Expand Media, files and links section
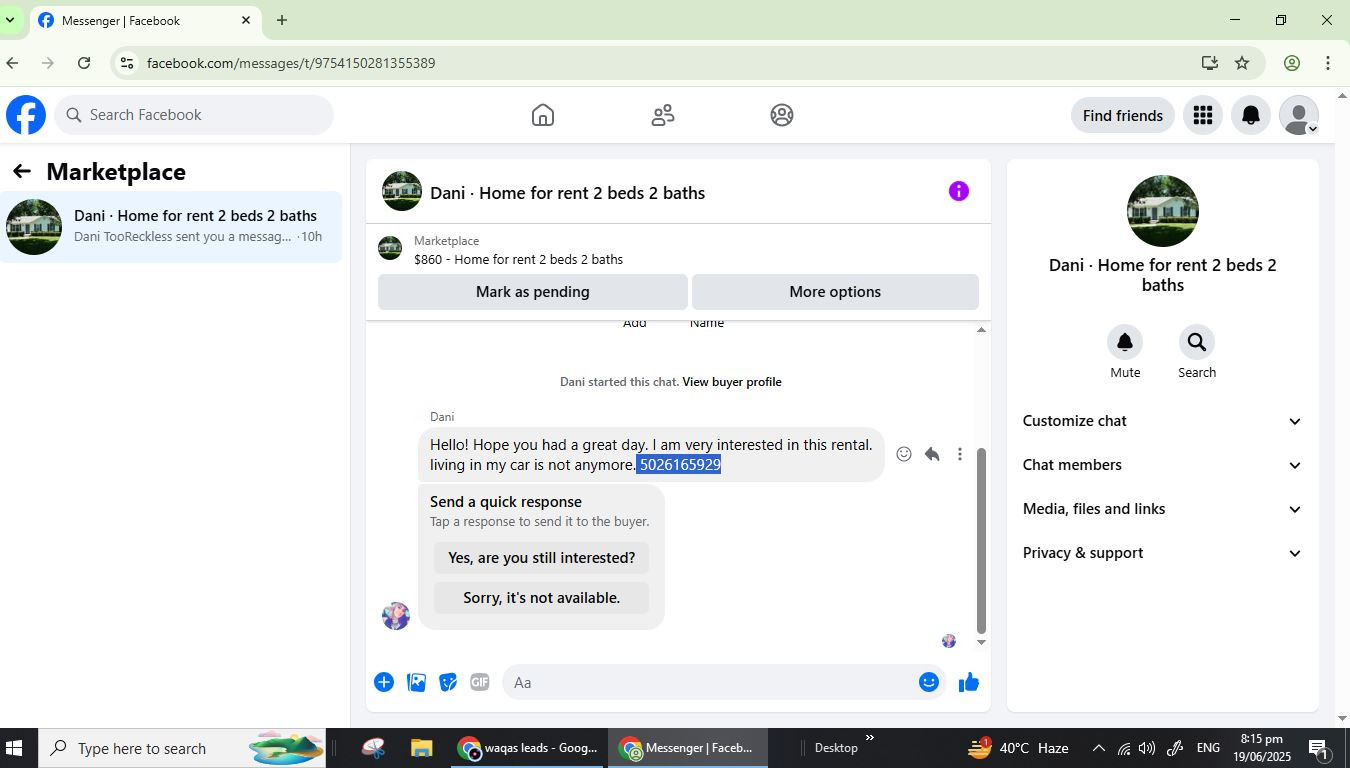Viewport: 1350px width, 768px height. click(x=1162, y=509)
